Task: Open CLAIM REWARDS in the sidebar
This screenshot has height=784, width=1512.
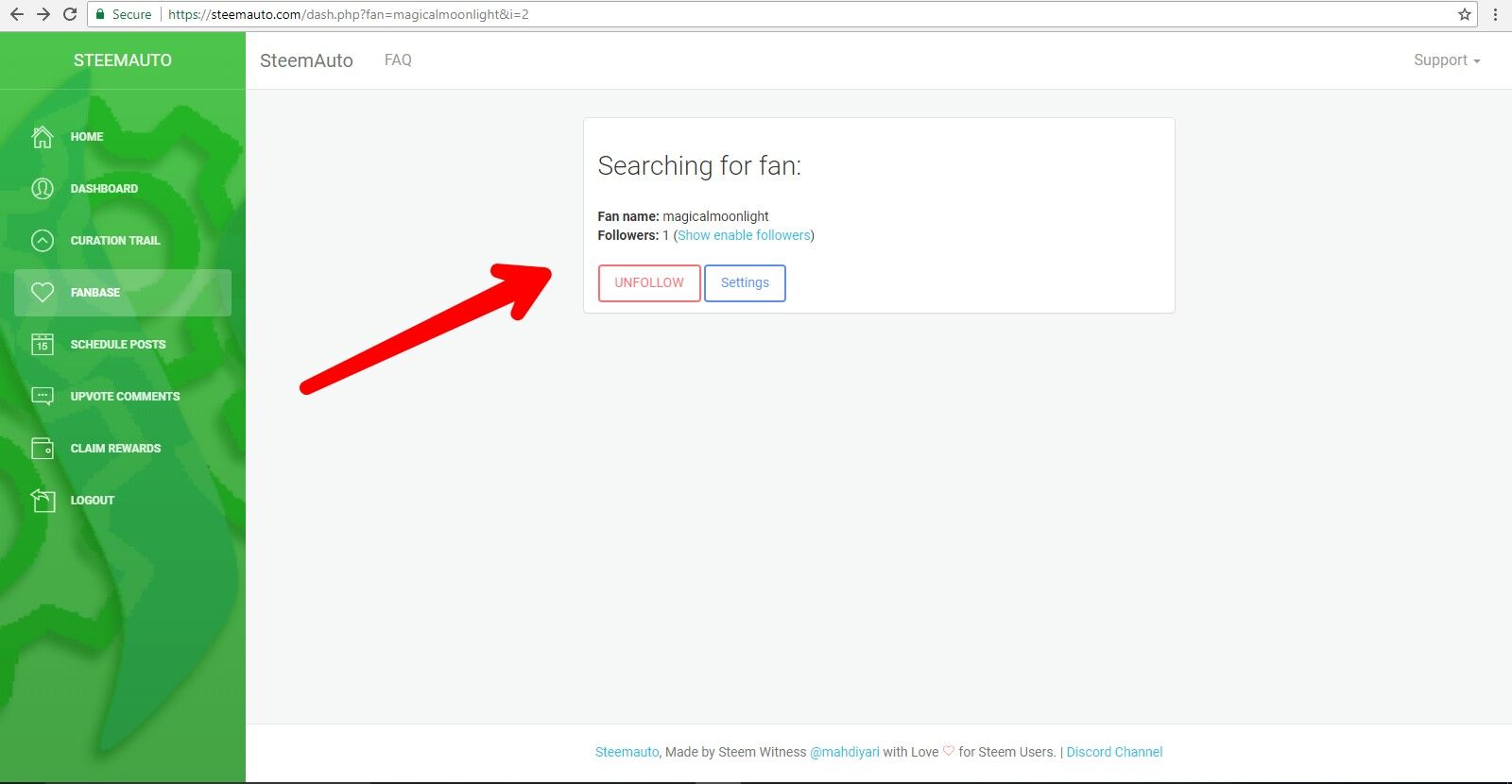Action: tap(123, 449)
